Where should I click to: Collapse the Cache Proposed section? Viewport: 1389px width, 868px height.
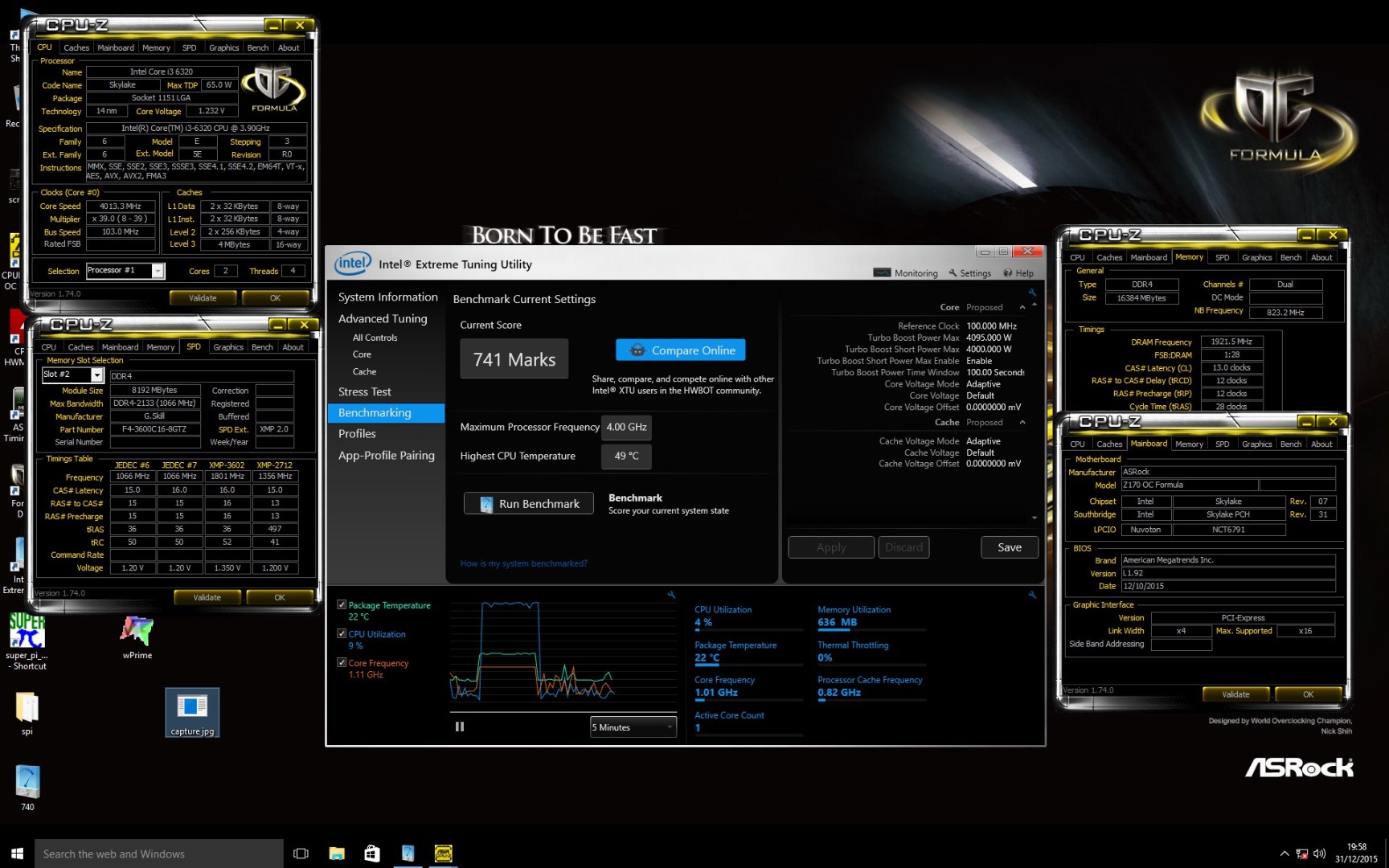click(1022, 422)
